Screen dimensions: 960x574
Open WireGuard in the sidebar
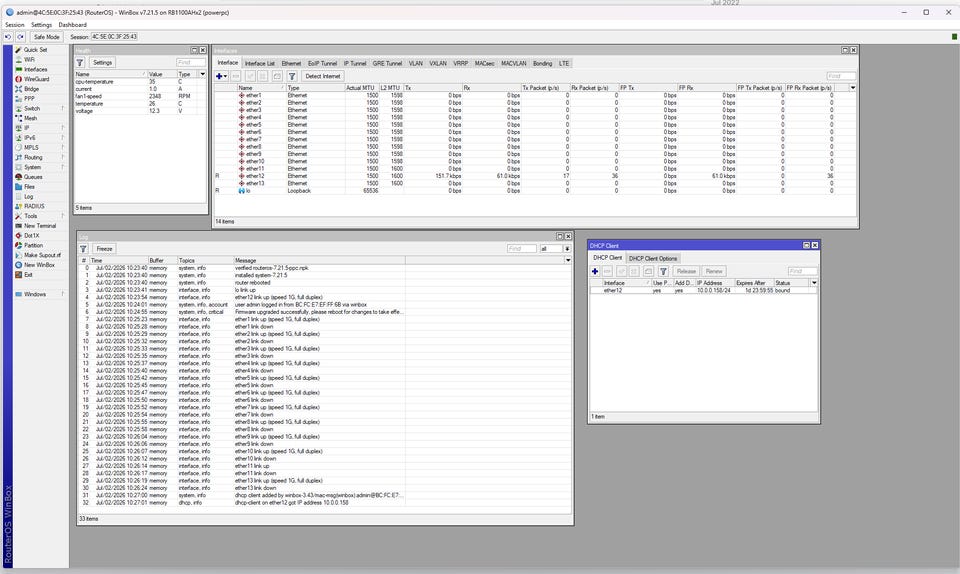click(36, 79)
